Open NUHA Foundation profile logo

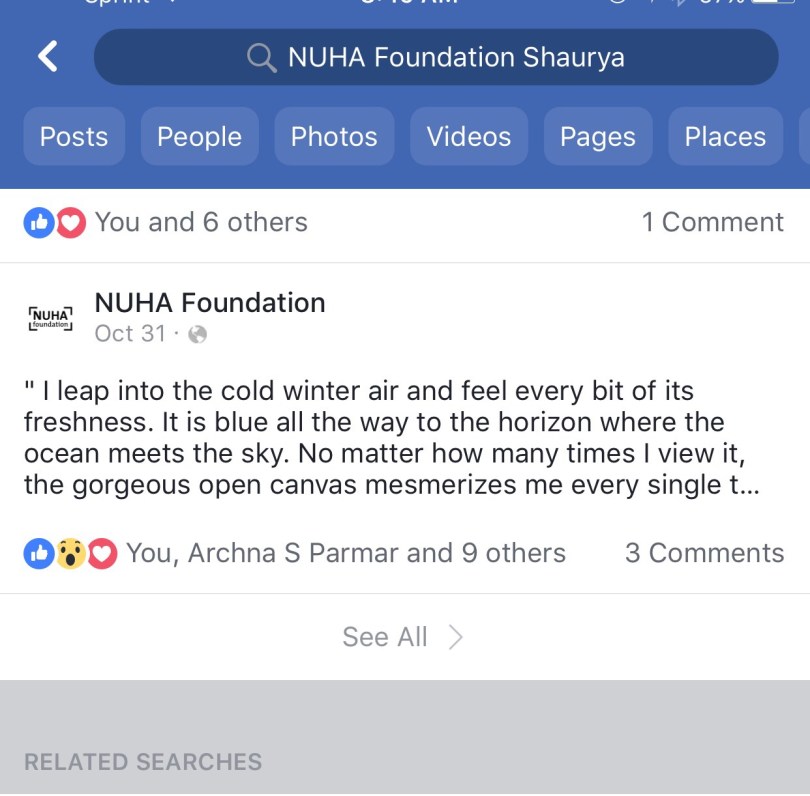(51, 318)
